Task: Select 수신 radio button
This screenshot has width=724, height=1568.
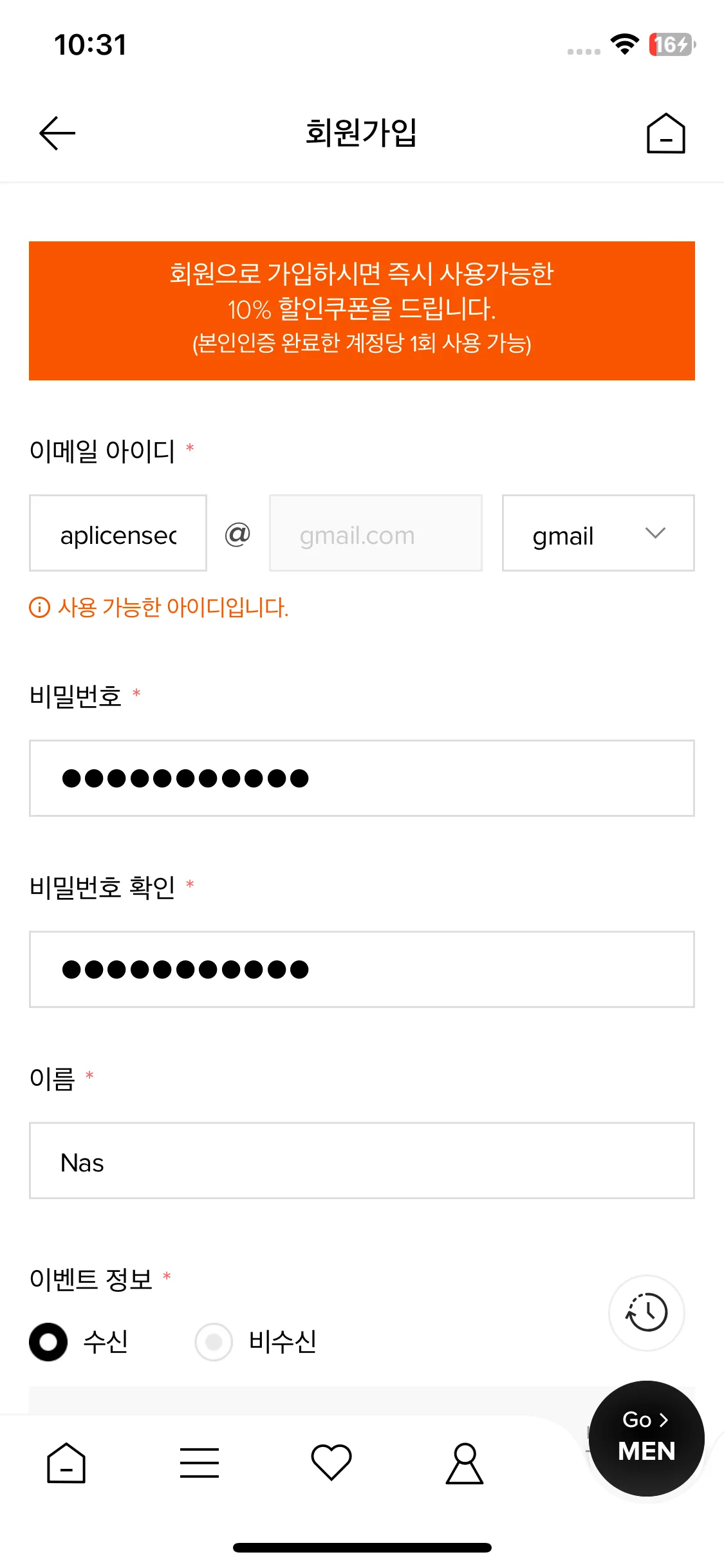Action: (x=48, y=1342)
